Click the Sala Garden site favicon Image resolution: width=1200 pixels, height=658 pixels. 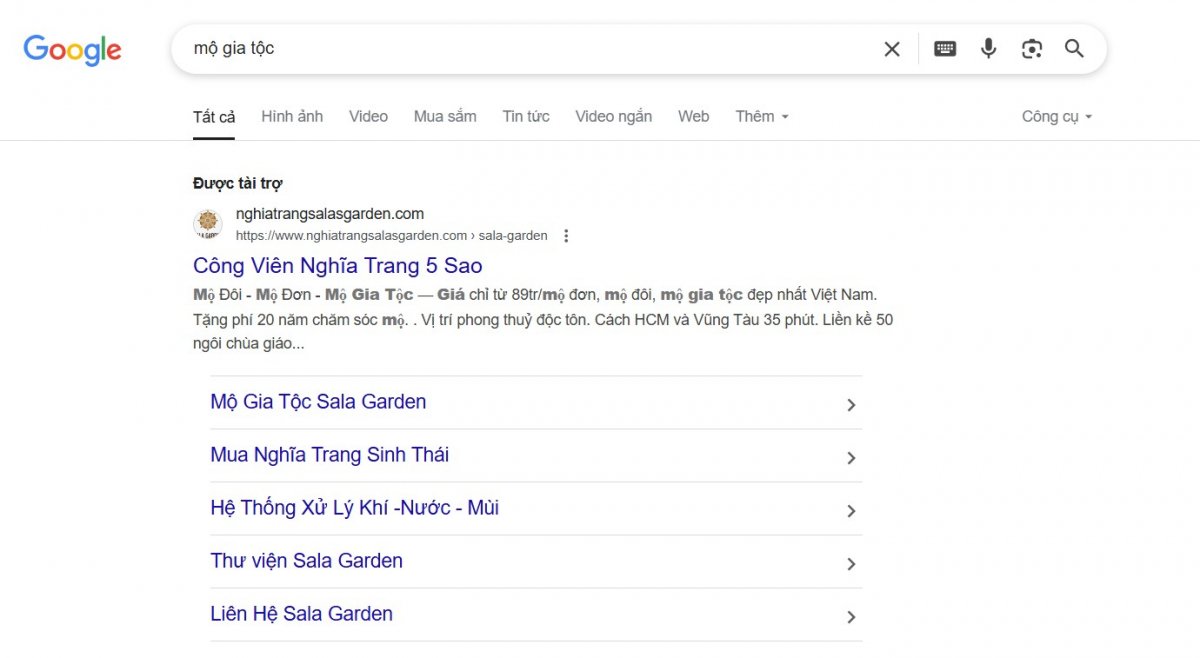tap(208, 224)
